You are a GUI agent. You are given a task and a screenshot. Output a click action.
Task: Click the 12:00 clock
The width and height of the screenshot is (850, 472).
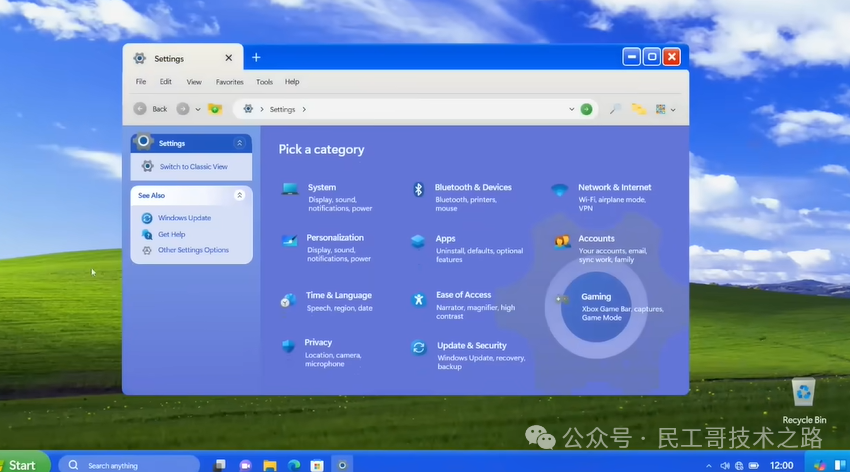[781, 465]
